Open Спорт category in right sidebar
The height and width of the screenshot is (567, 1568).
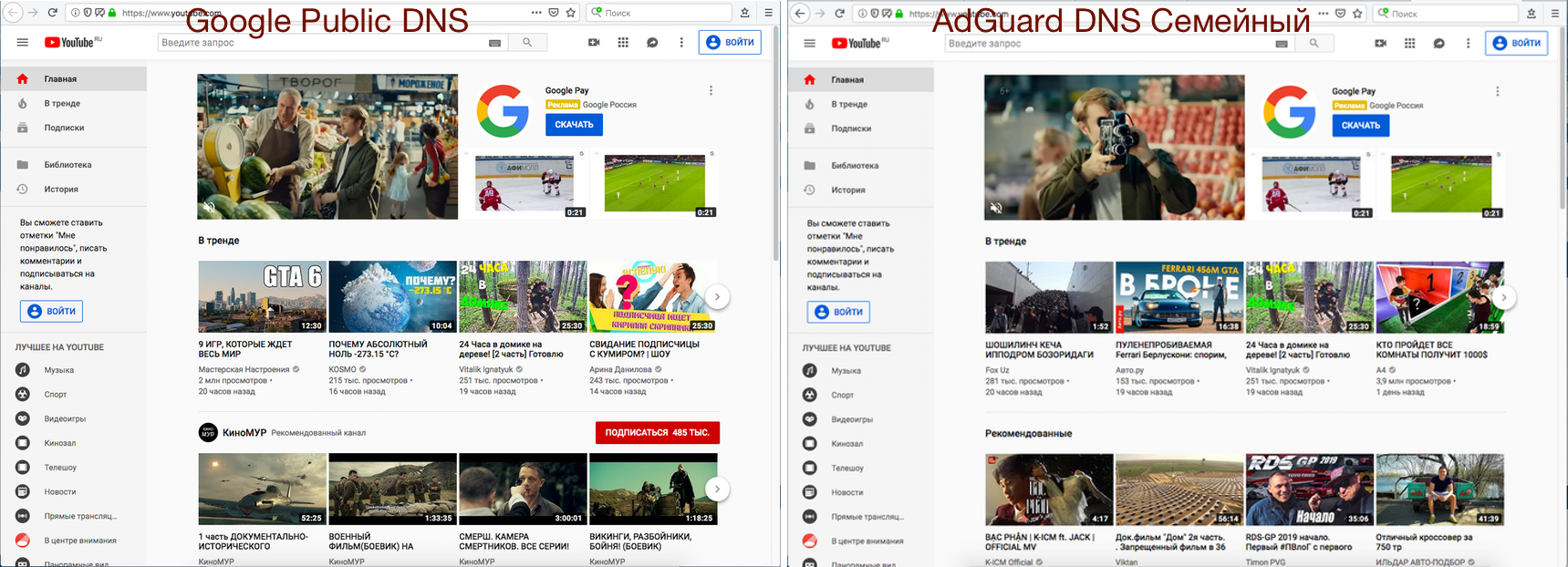click(x=860, y=395)
